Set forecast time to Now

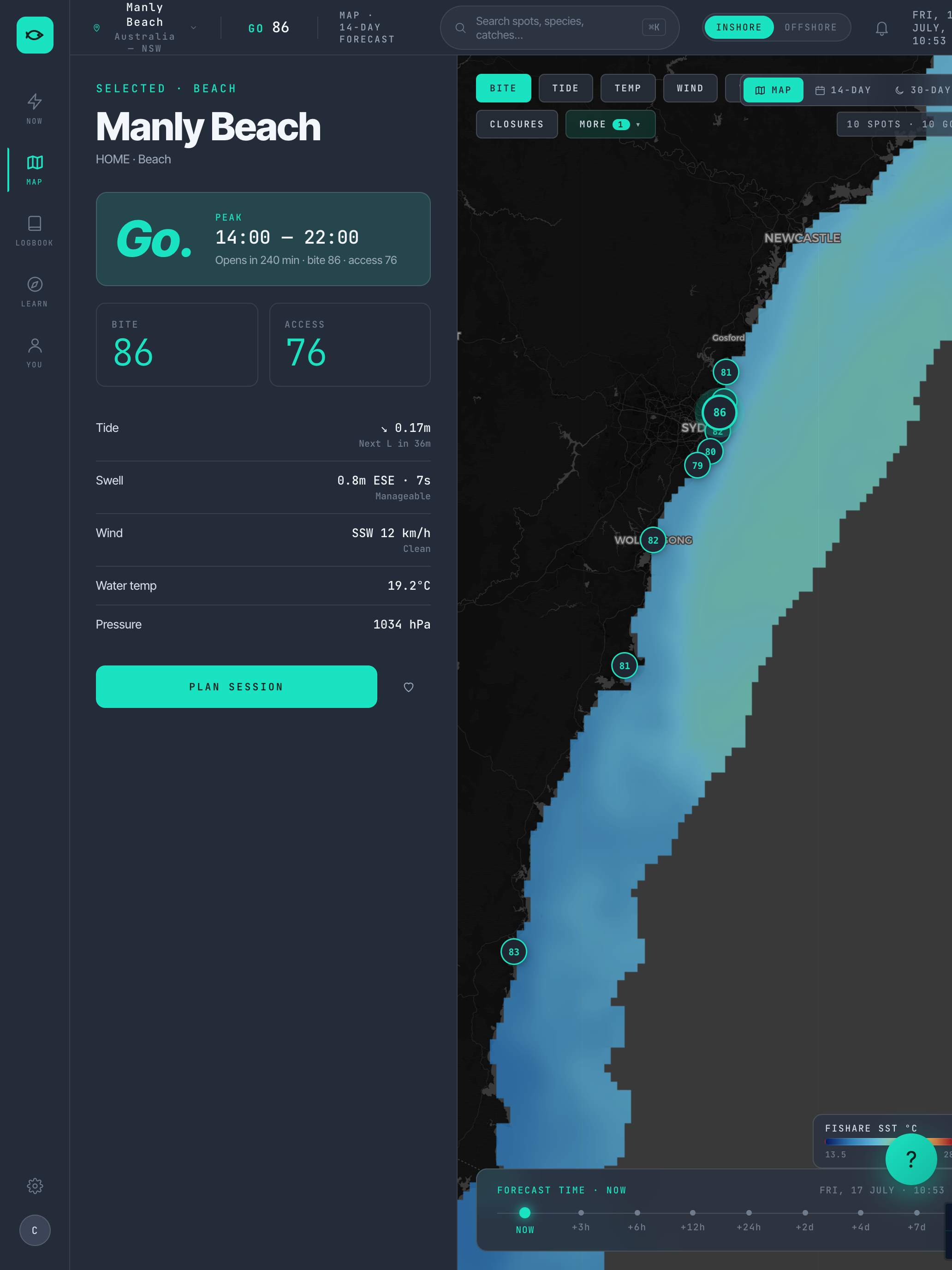[524, 1220]
